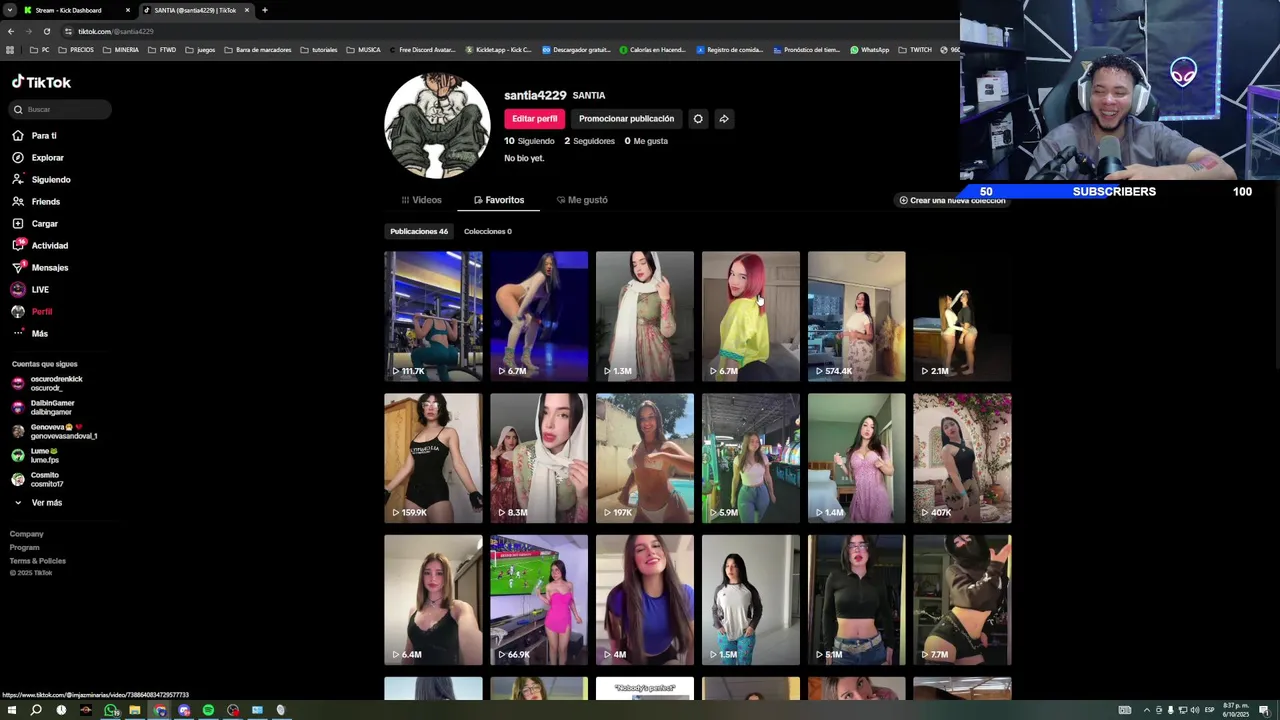Open Terms & Policies footer link

pos(38,561)
